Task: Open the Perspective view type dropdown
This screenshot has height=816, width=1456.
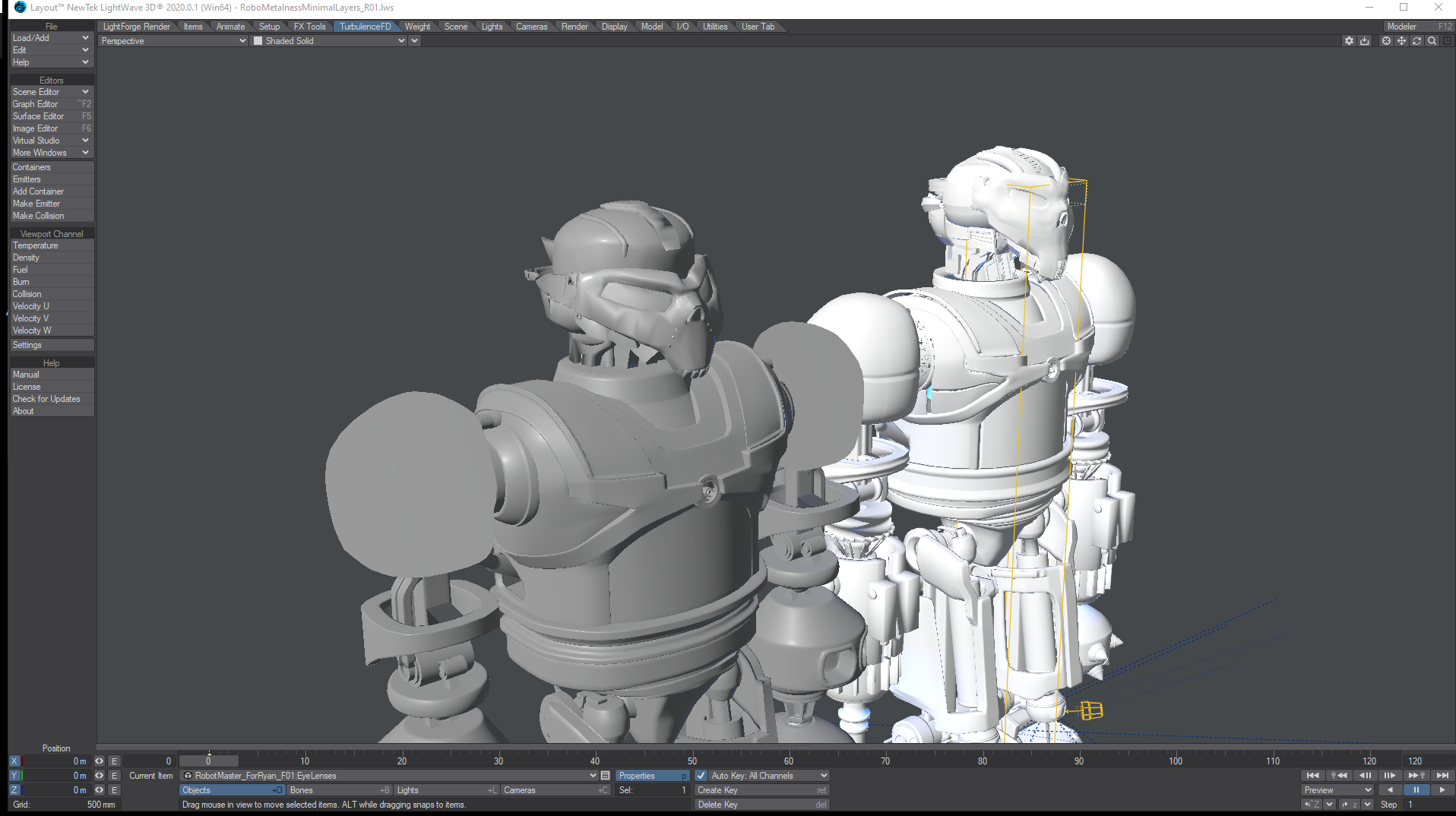Action: [173, 41]
